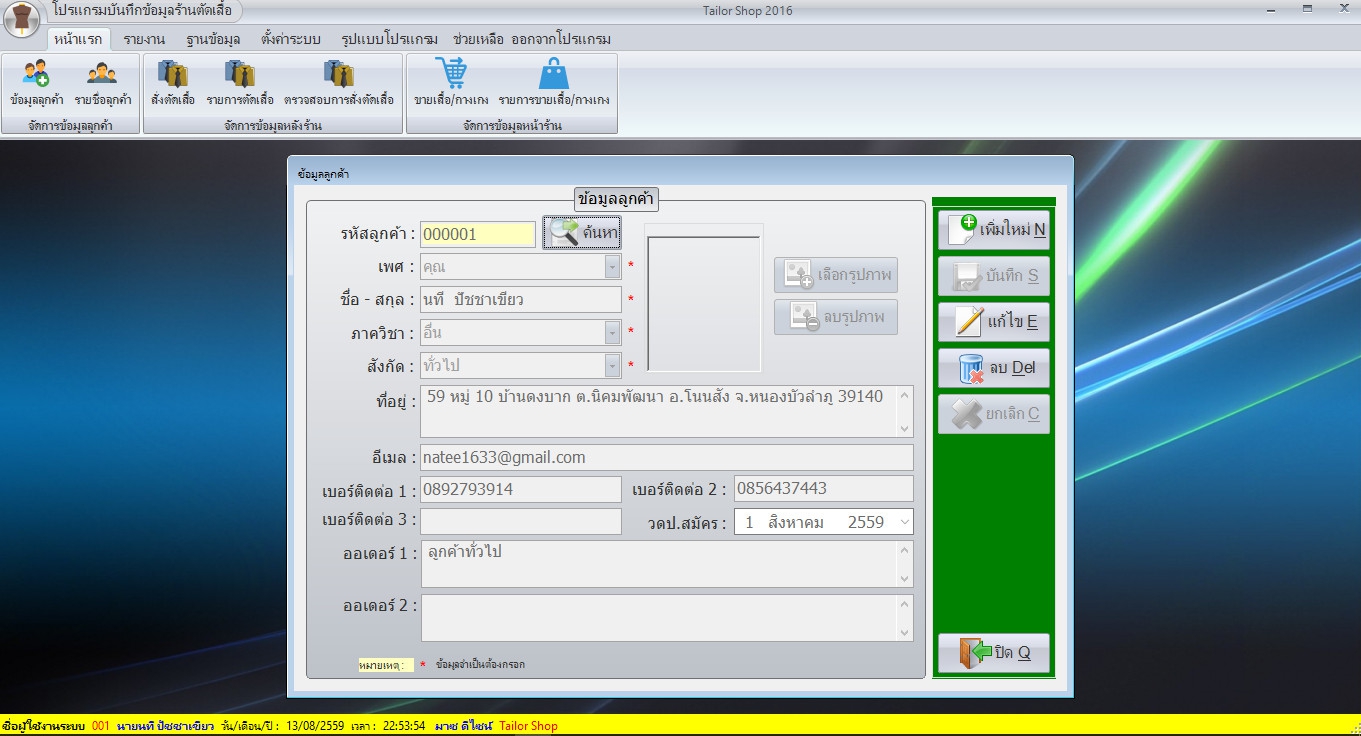Click the Tailor Shop status bar text
The width and height of the screenshot is (1361, 736).
(x=528, y=726)
